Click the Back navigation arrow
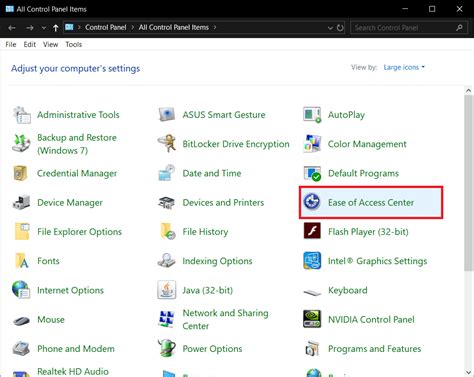 click(x=12, y=28)
